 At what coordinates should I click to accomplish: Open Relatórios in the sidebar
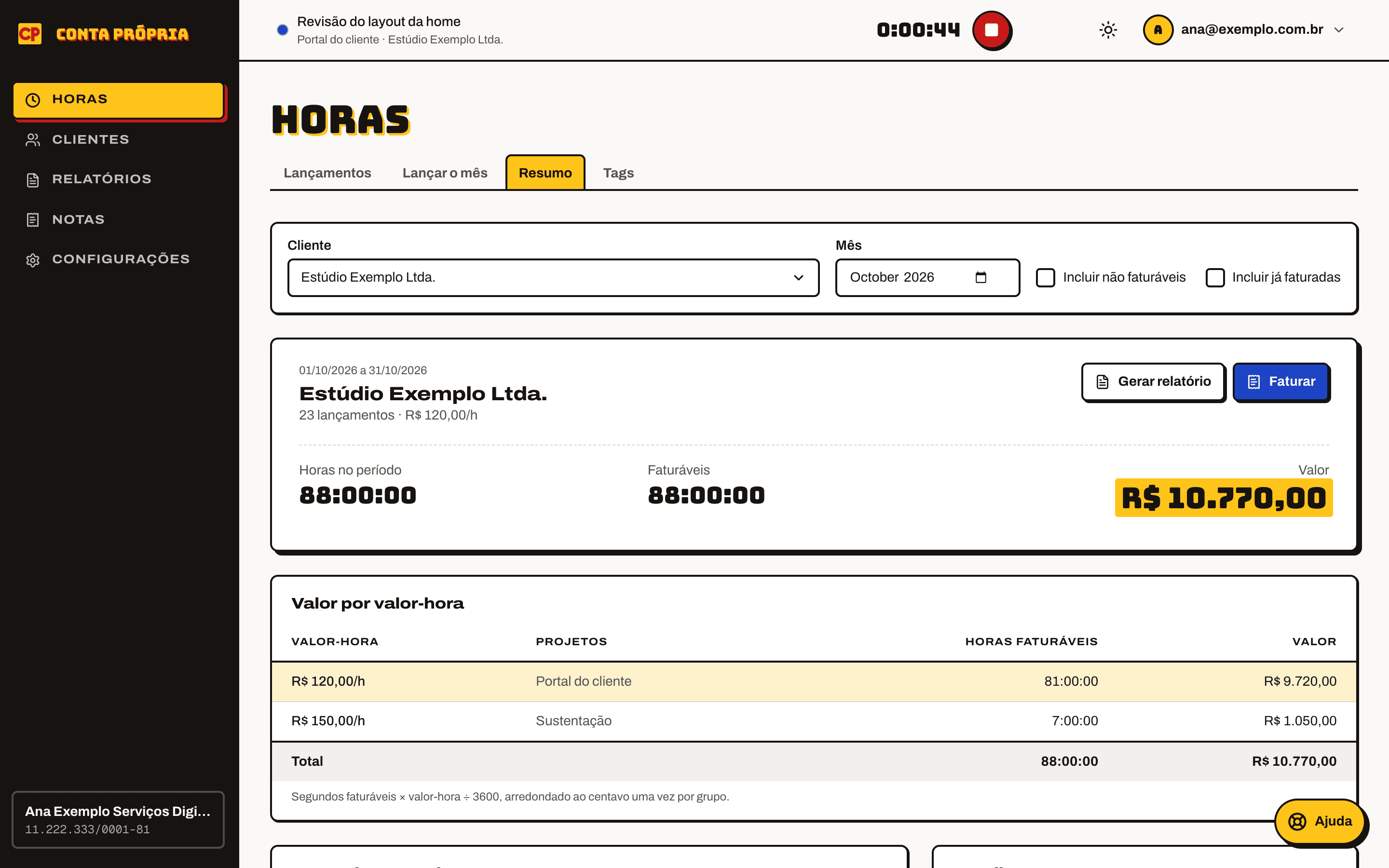pos(119,179)
